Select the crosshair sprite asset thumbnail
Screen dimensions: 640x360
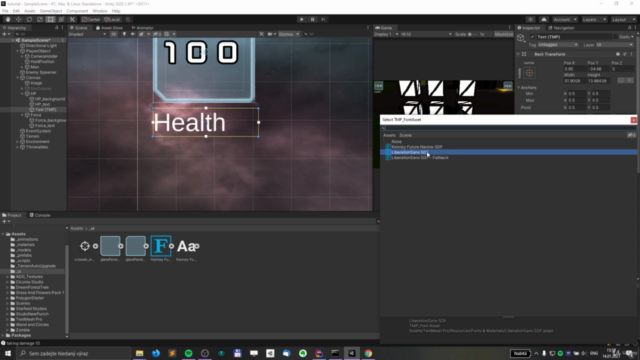(x=84, y=246)
